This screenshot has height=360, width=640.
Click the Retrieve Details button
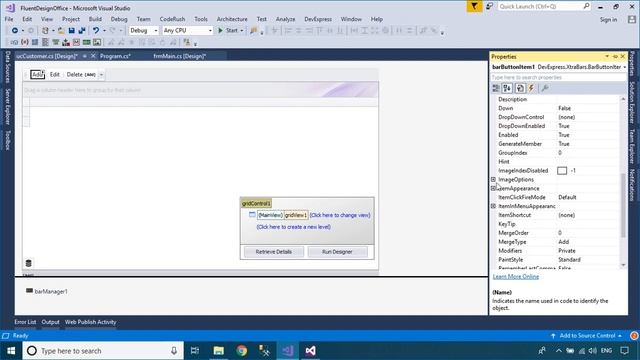(x=274, y=252)
